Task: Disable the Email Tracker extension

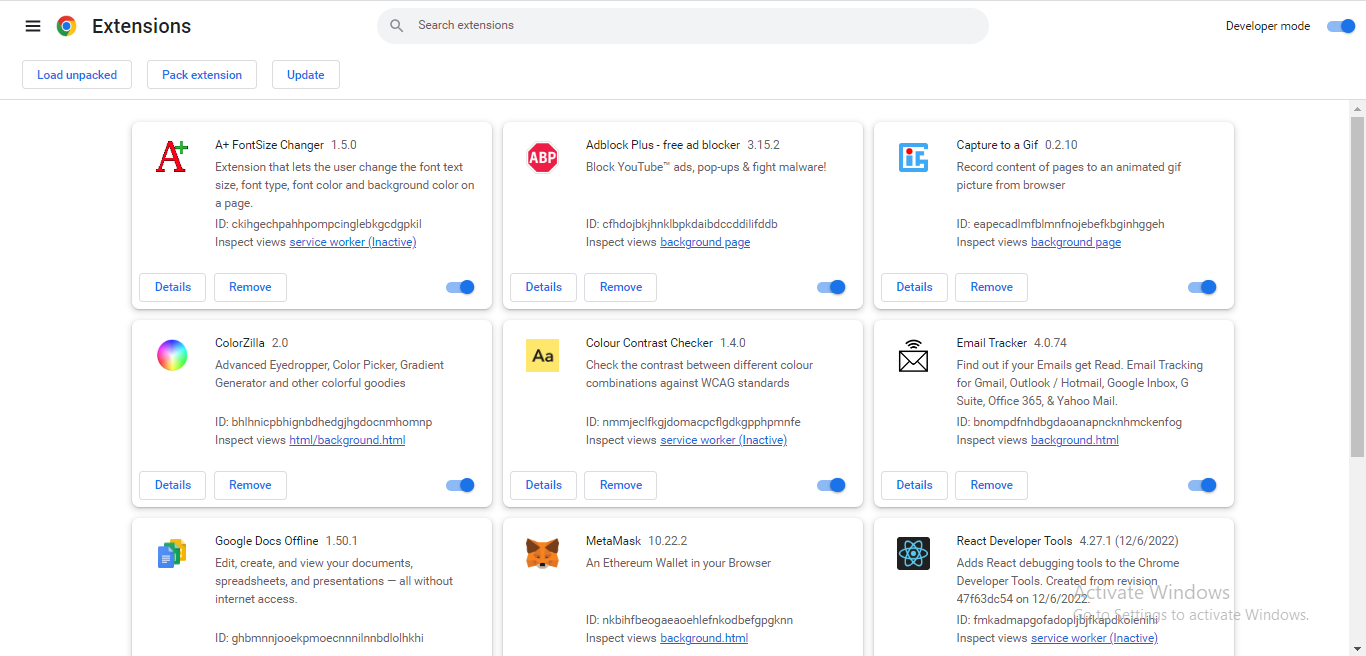Action: [x=1202, y=485]
